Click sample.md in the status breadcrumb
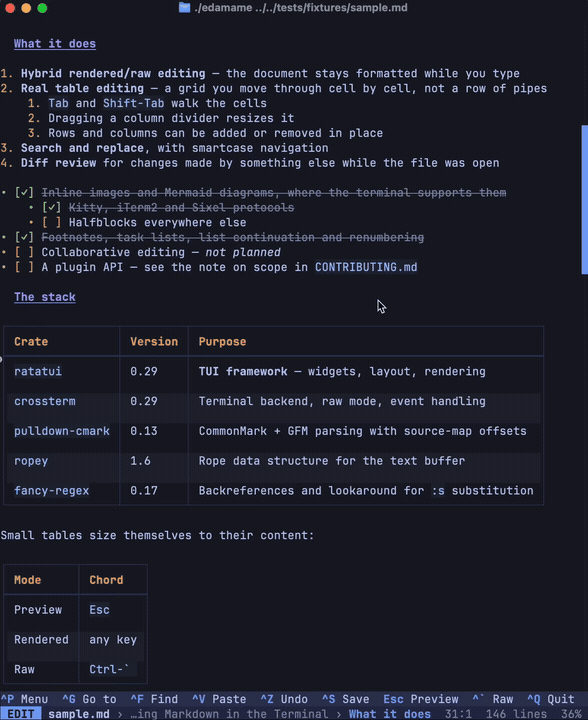This screenshot has width=588, height=720. point(78,714)
